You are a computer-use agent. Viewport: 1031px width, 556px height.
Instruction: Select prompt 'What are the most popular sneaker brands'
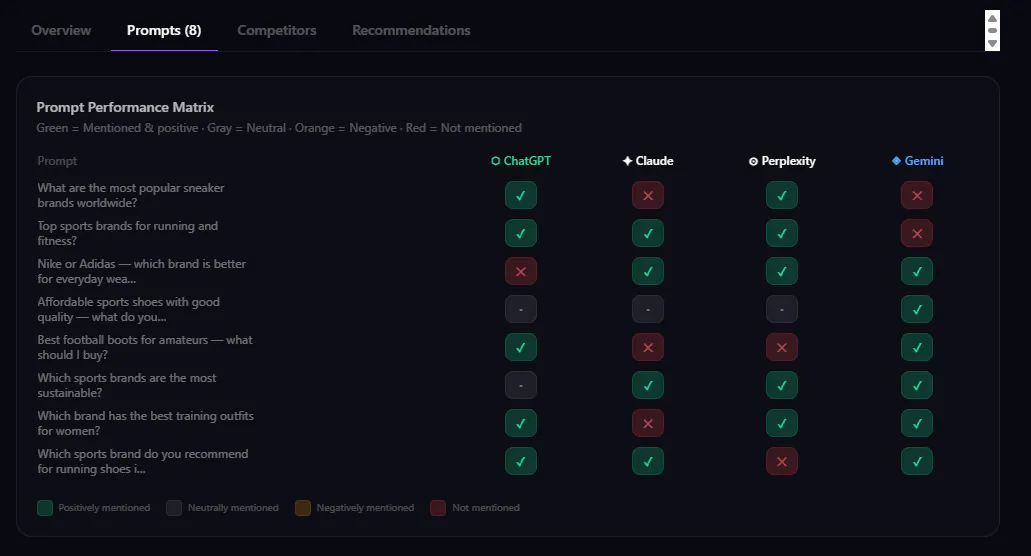pyautogui.click(x=131, y=195)
